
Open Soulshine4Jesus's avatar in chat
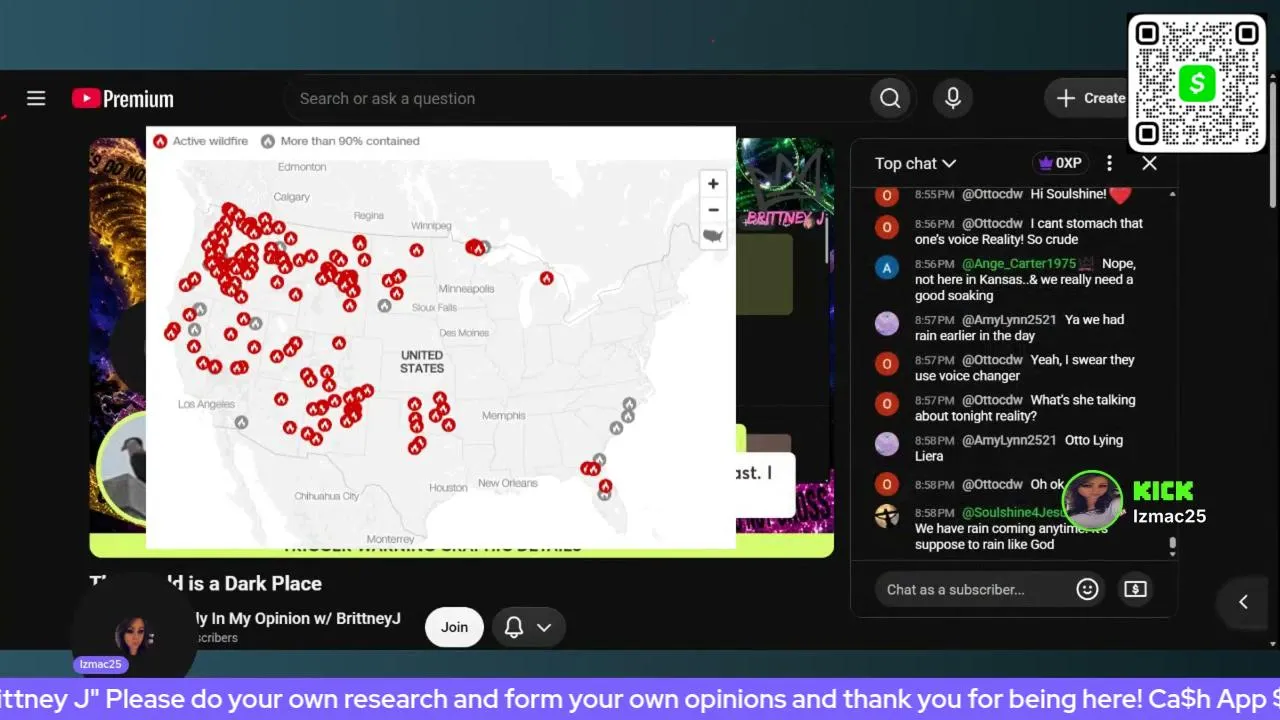click(x=887, y=516)
